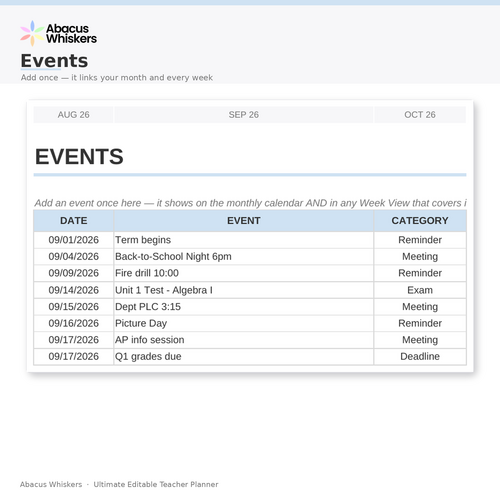Open the AUG 26 month tab
Viewport: 500px width, 500px height.
click(x=73, y=115)
